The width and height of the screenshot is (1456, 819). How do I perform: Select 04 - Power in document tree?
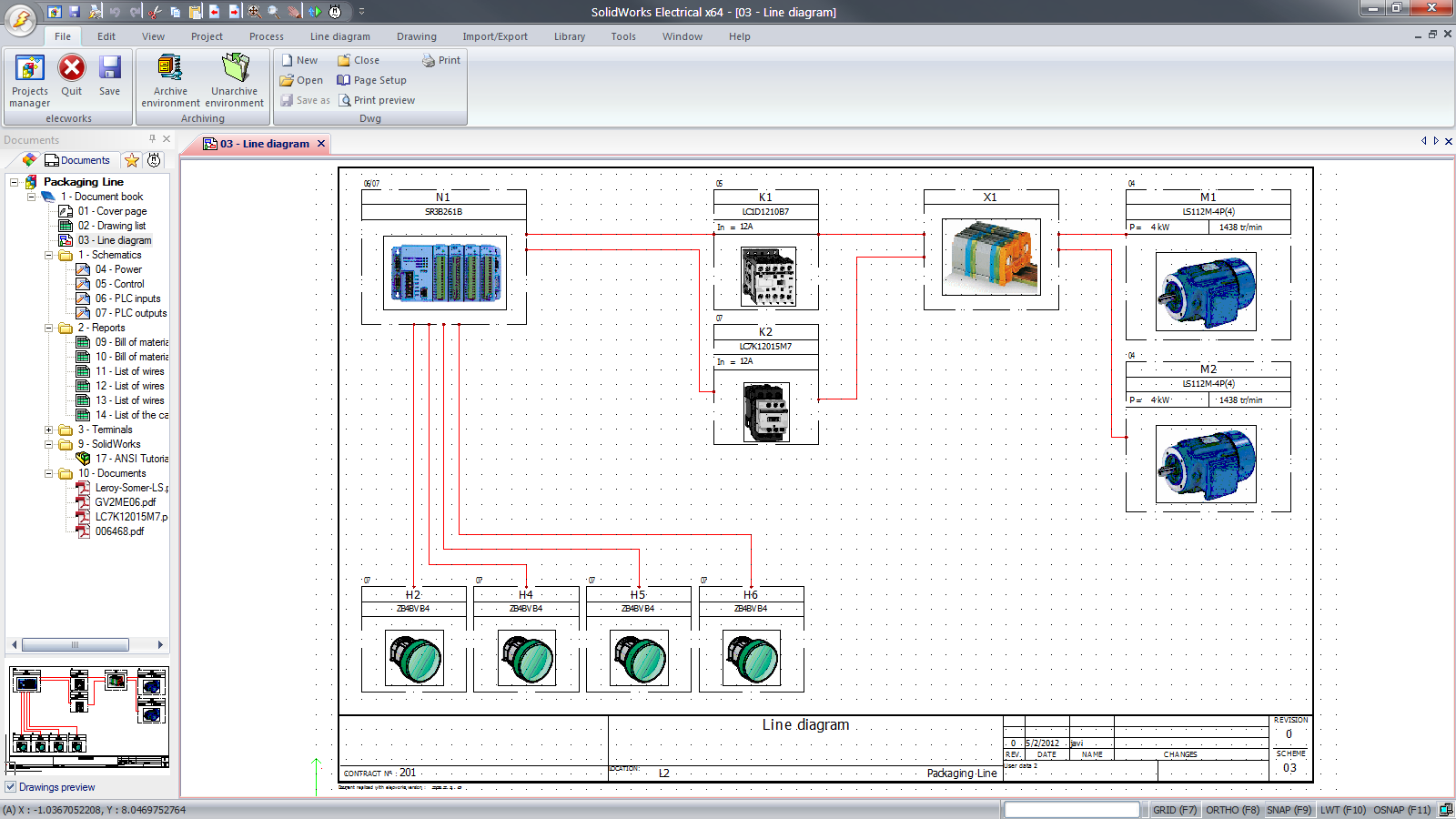(x=118, y=269)
